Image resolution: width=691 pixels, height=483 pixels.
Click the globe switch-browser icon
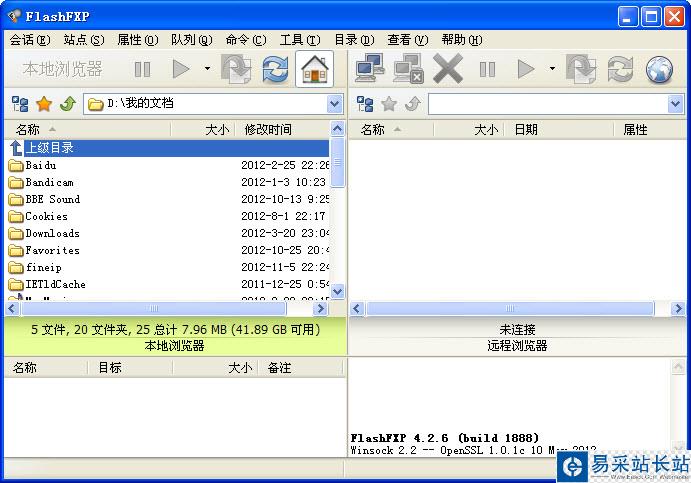point(659,69)
